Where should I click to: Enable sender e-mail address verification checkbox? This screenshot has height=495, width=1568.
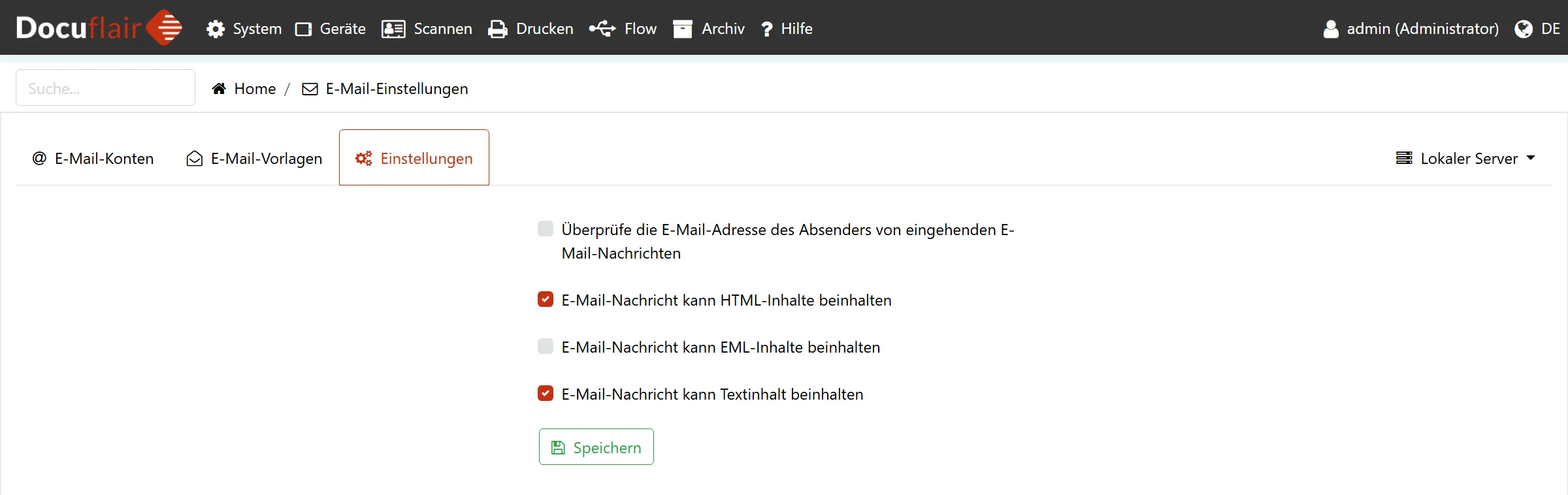pyautogui.click(x=546, y=229)
